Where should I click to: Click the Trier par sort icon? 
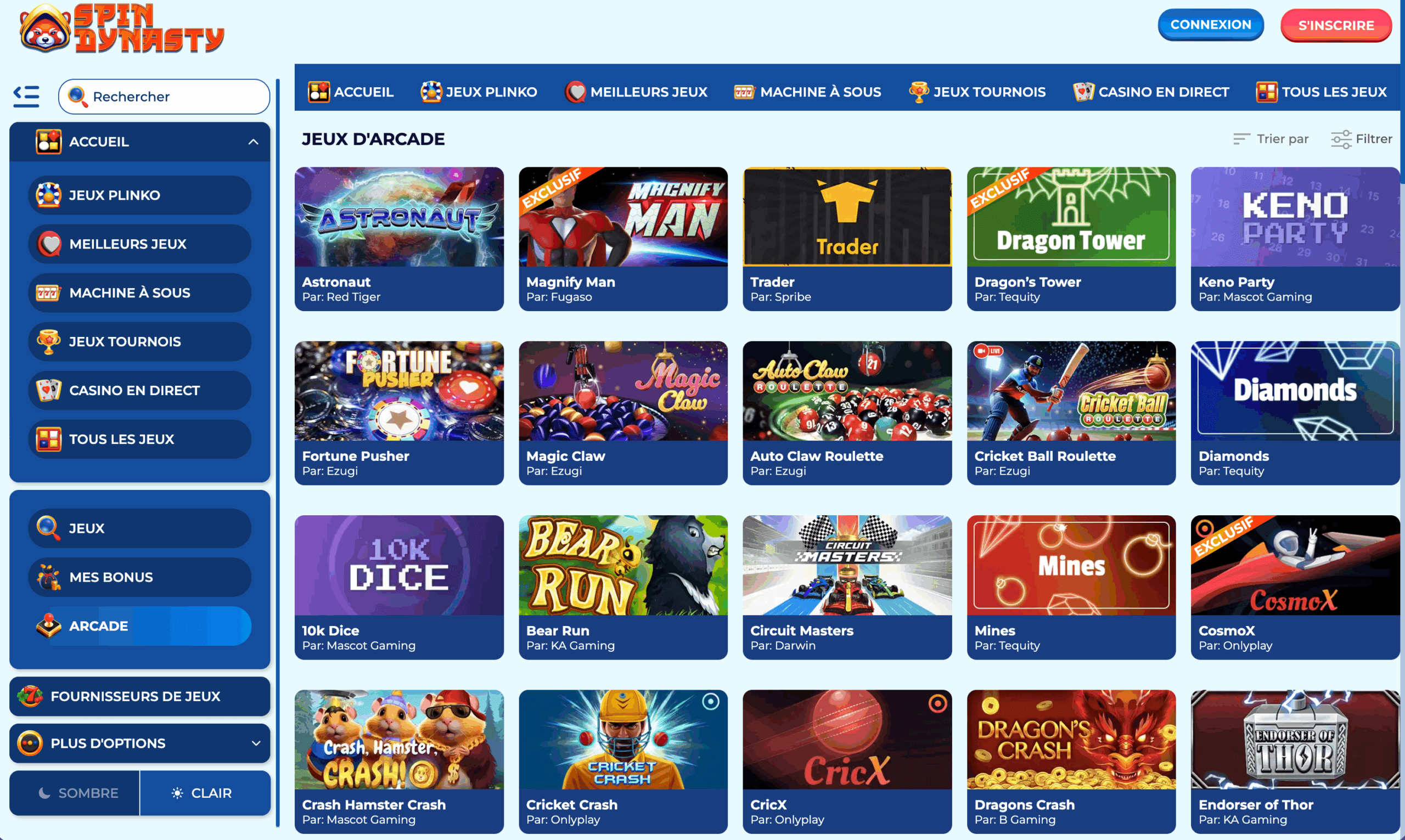[1241, 139]
